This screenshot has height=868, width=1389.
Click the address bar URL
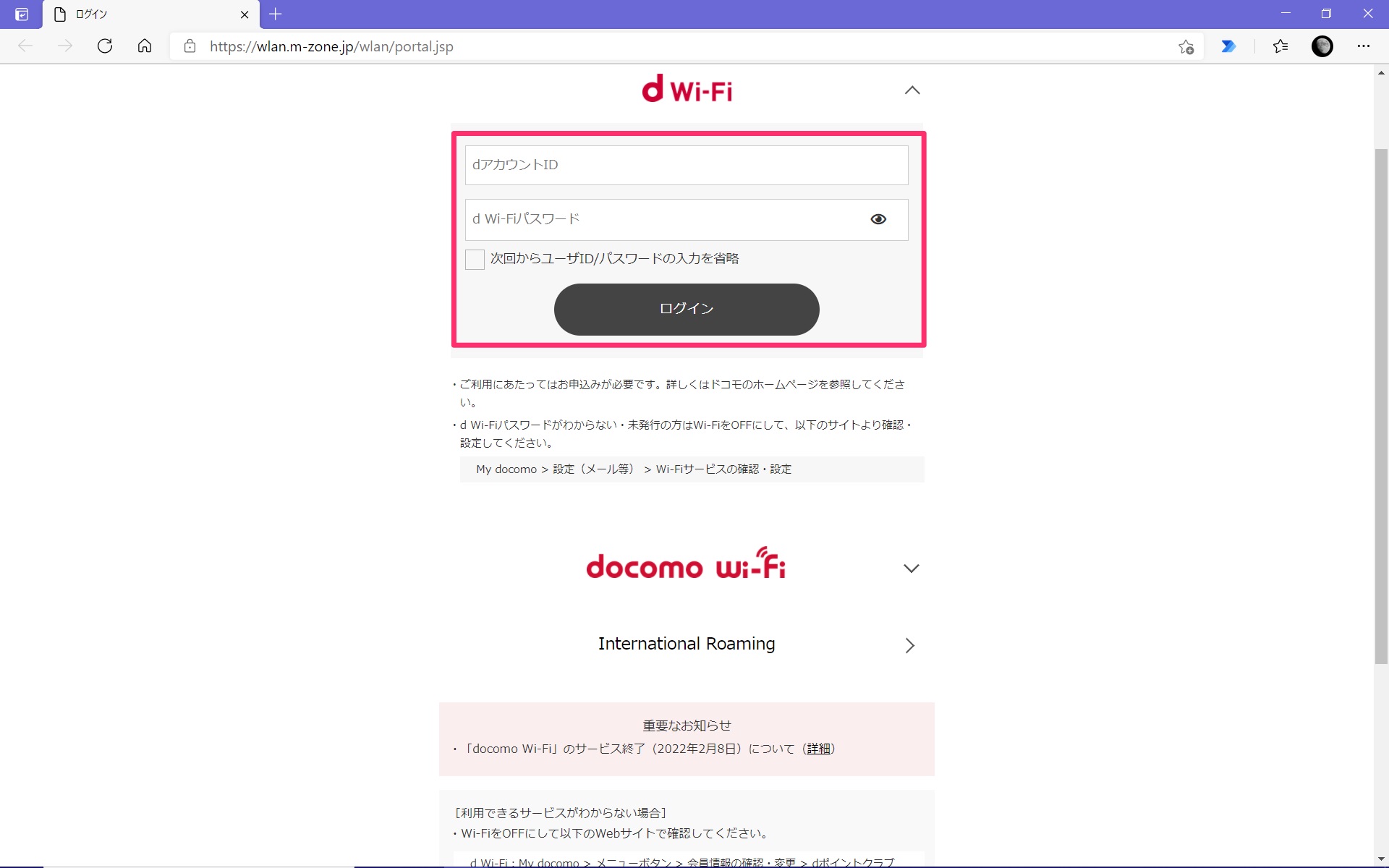click(x=331, y=46)
